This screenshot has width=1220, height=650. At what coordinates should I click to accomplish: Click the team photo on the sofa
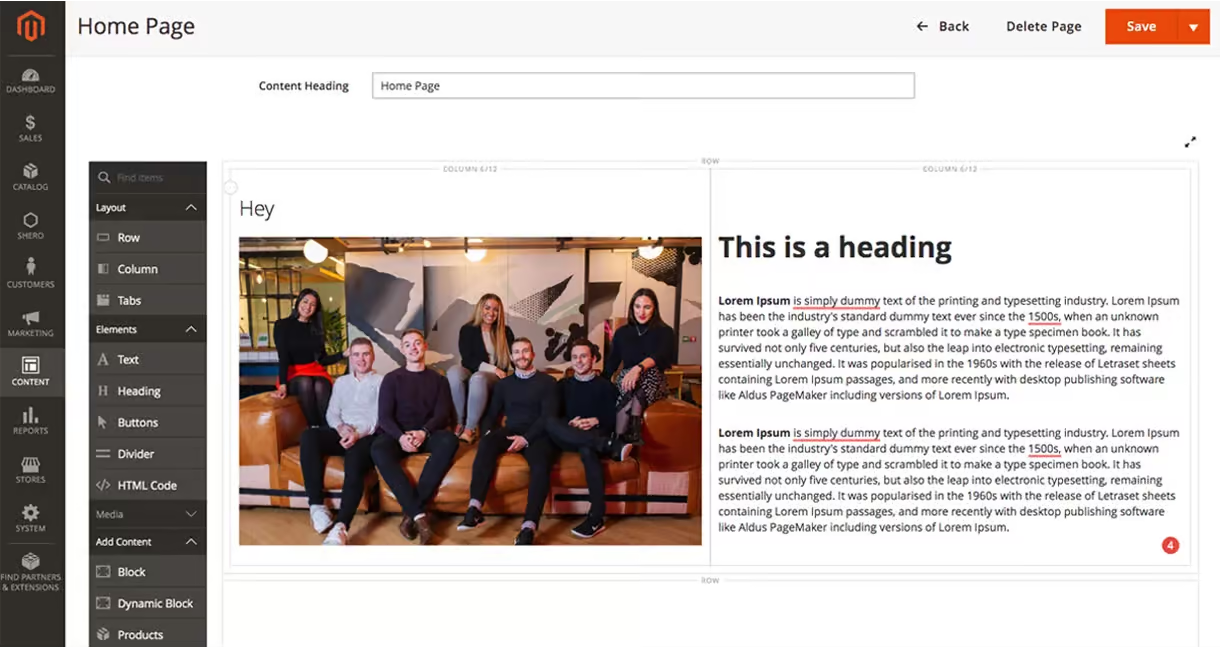tap(470, 391)
